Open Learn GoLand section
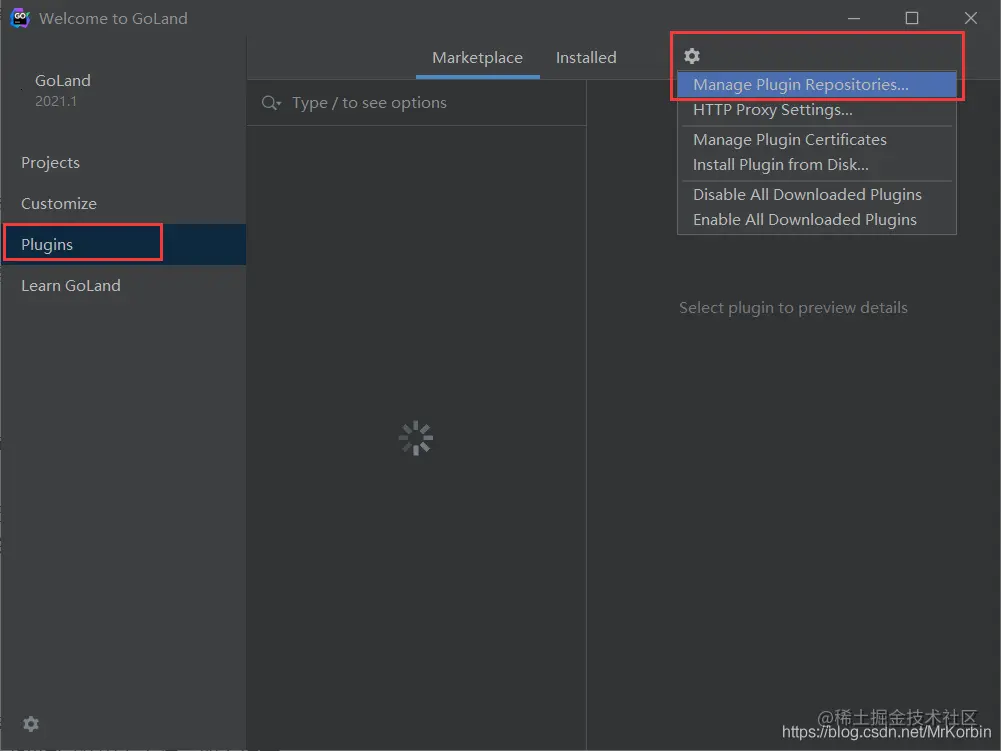 click(124, 285)
